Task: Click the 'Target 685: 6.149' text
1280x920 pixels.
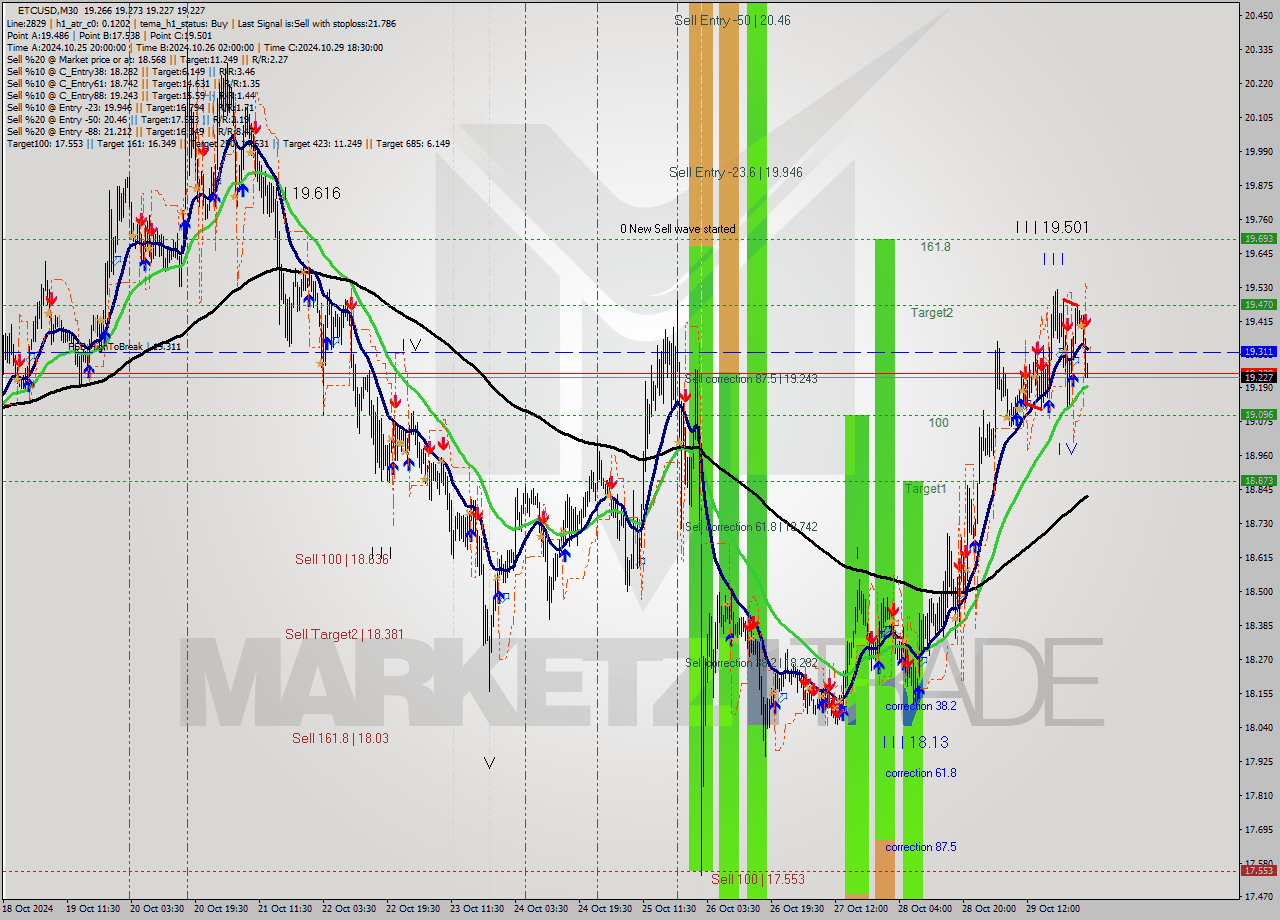Action: pyautogui.click(x=412, y=143)
